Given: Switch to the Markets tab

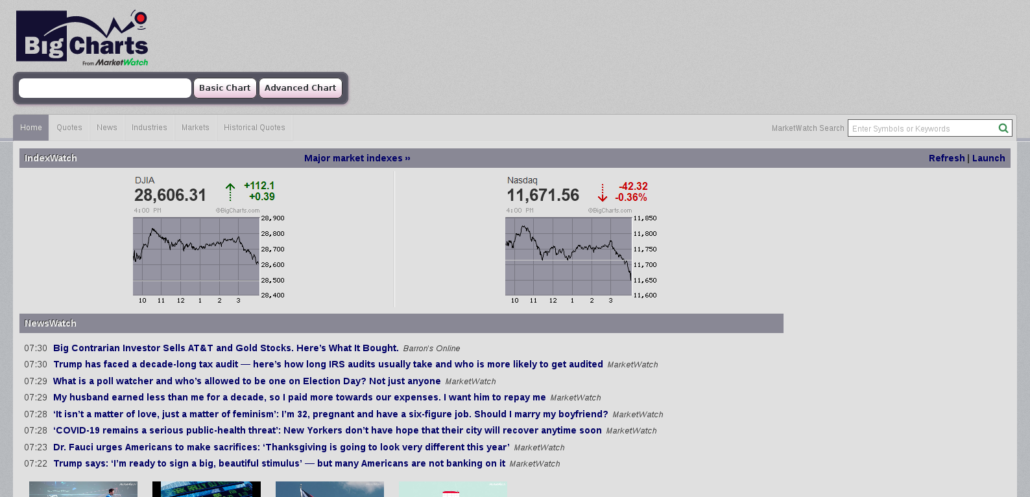Looking at the screenshot, I should (195, 127).
